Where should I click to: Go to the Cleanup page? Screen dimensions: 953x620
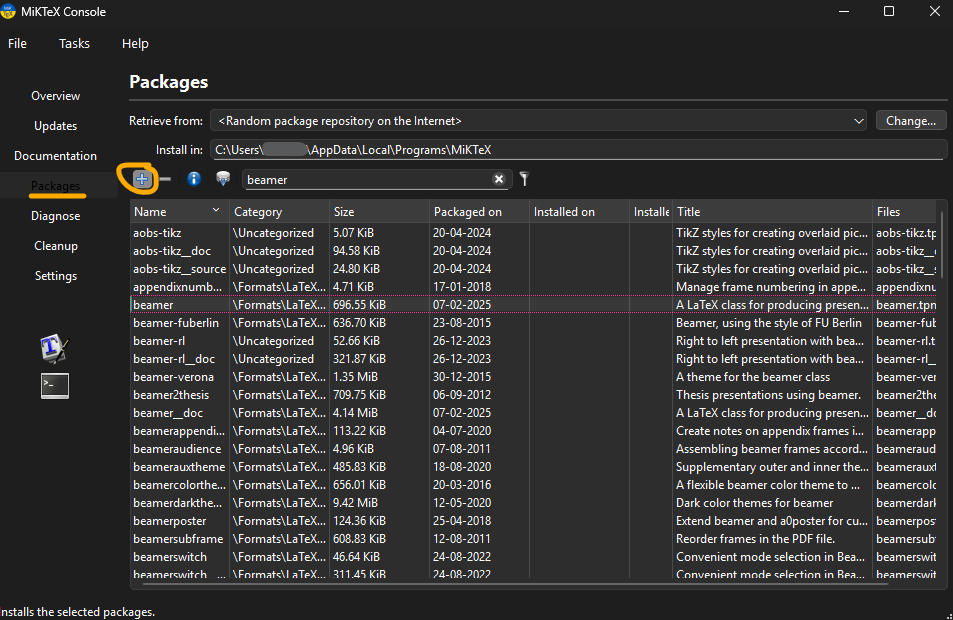tap(55, 246)
